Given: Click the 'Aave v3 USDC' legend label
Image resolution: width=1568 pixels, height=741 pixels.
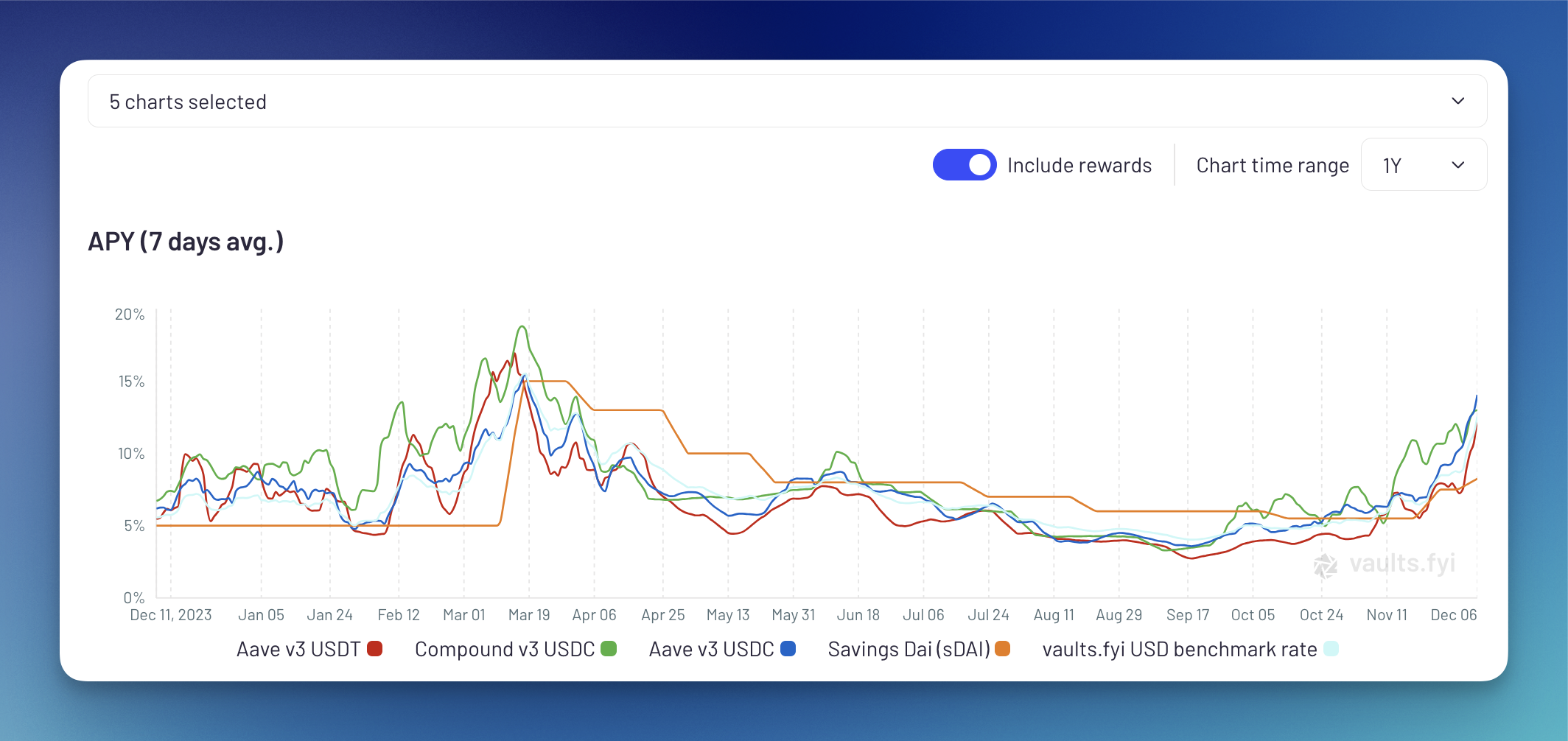Looking at the screenshot, I should tap(711, 649).
